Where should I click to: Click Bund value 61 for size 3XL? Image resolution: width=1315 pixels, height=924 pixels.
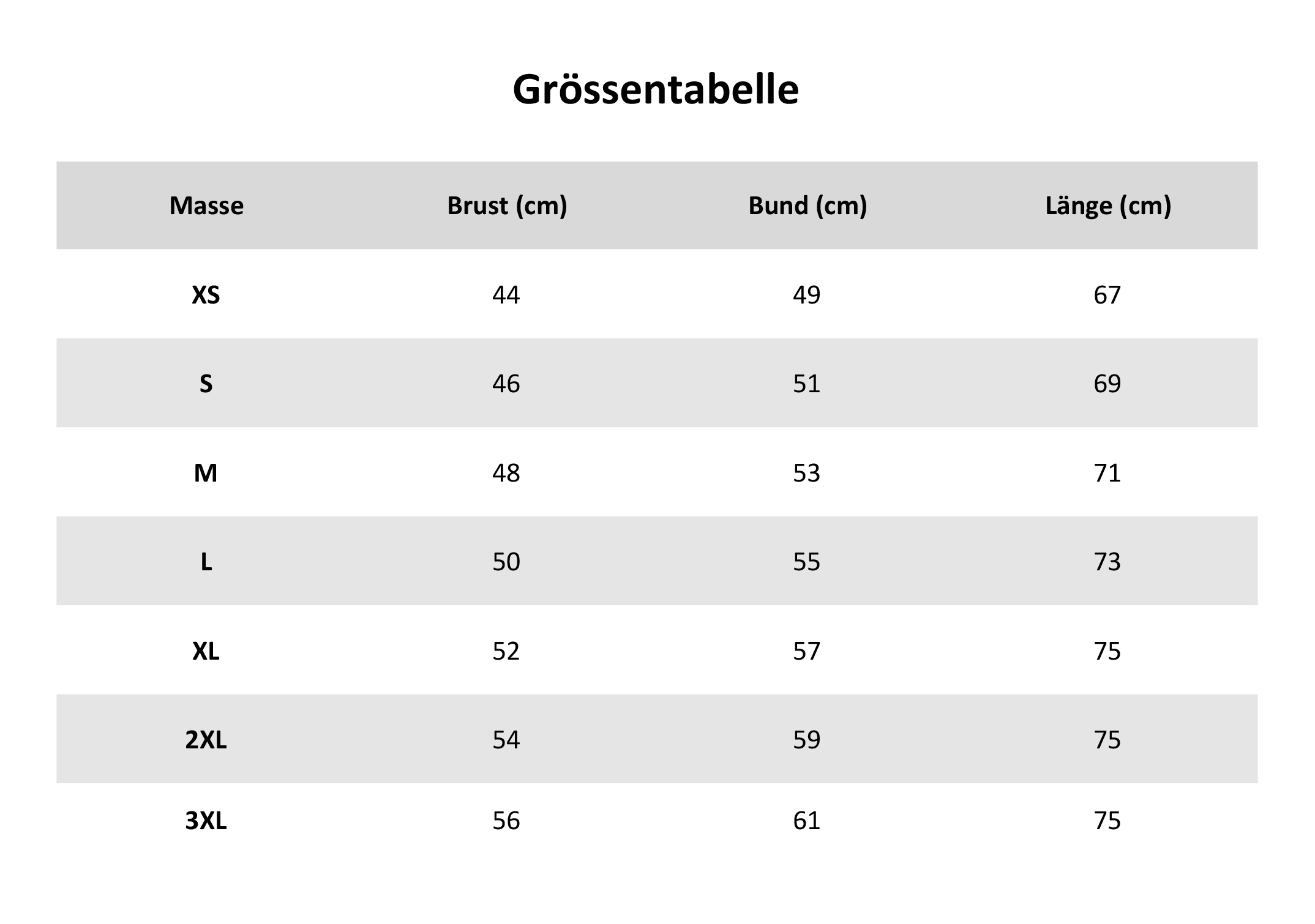807,821
